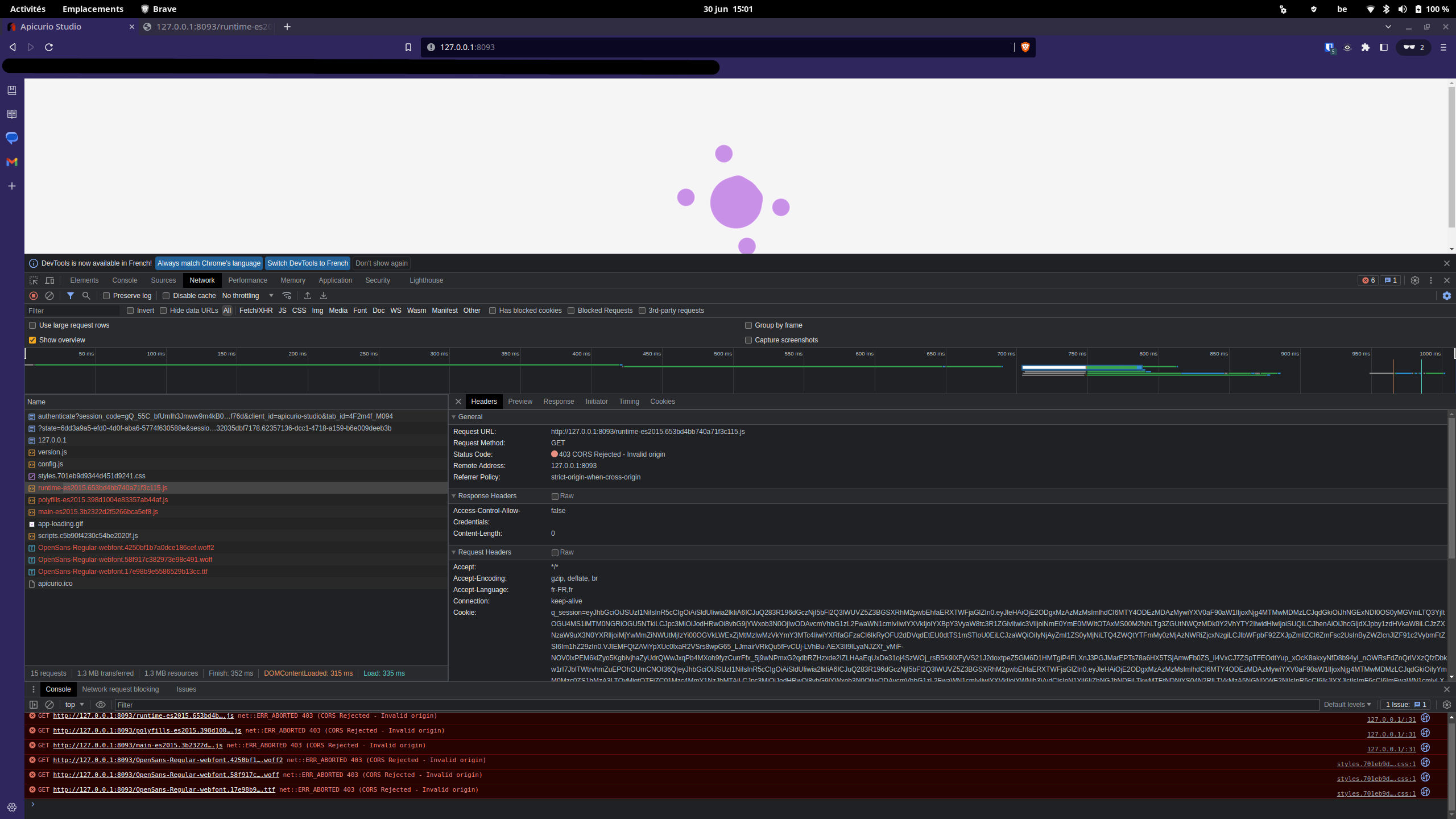1456x819 pixels.
Task: Clear the network log
Action: [x=50, y=296]
